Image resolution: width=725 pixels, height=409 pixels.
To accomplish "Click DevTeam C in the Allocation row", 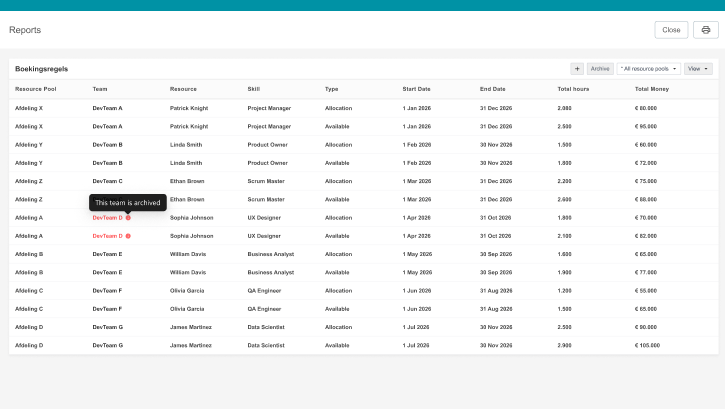I will 107,181.
